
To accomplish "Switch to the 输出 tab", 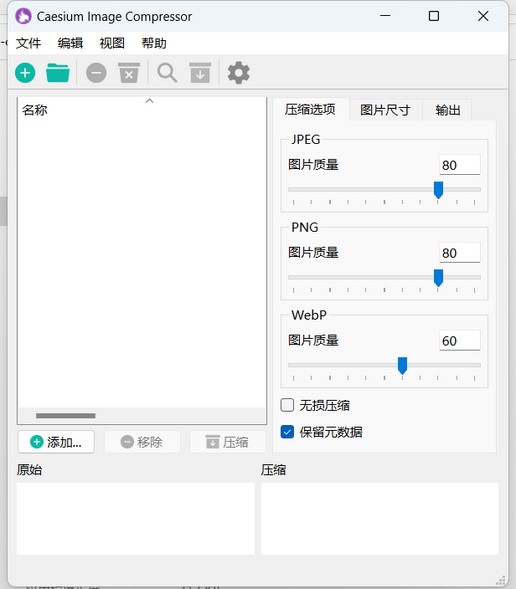I will click(448, 110).
